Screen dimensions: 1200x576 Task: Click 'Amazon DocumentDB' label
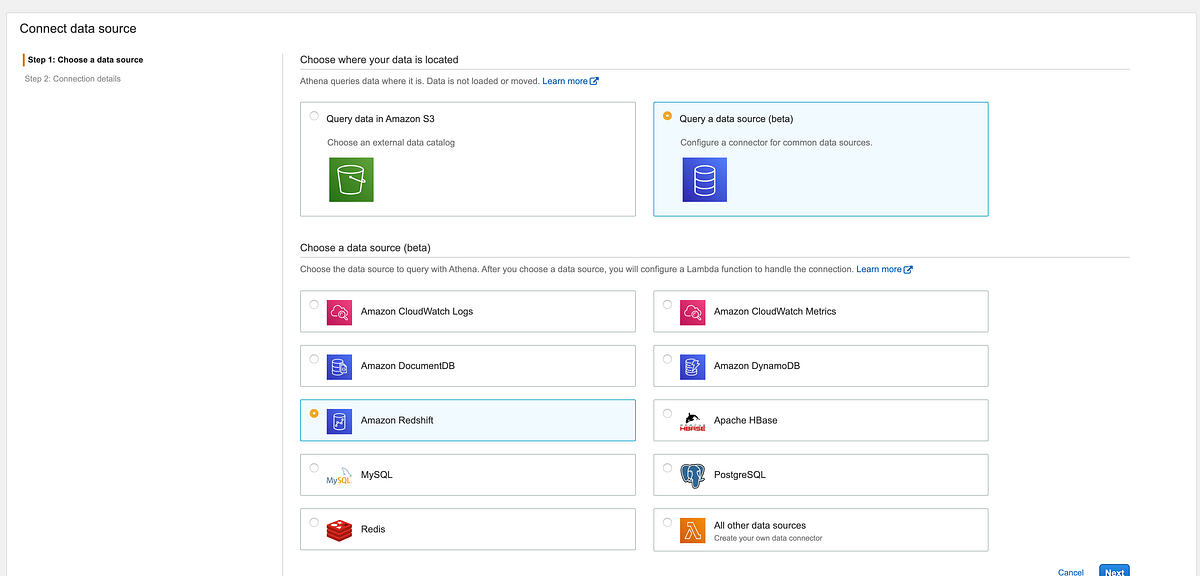point(406,367)
